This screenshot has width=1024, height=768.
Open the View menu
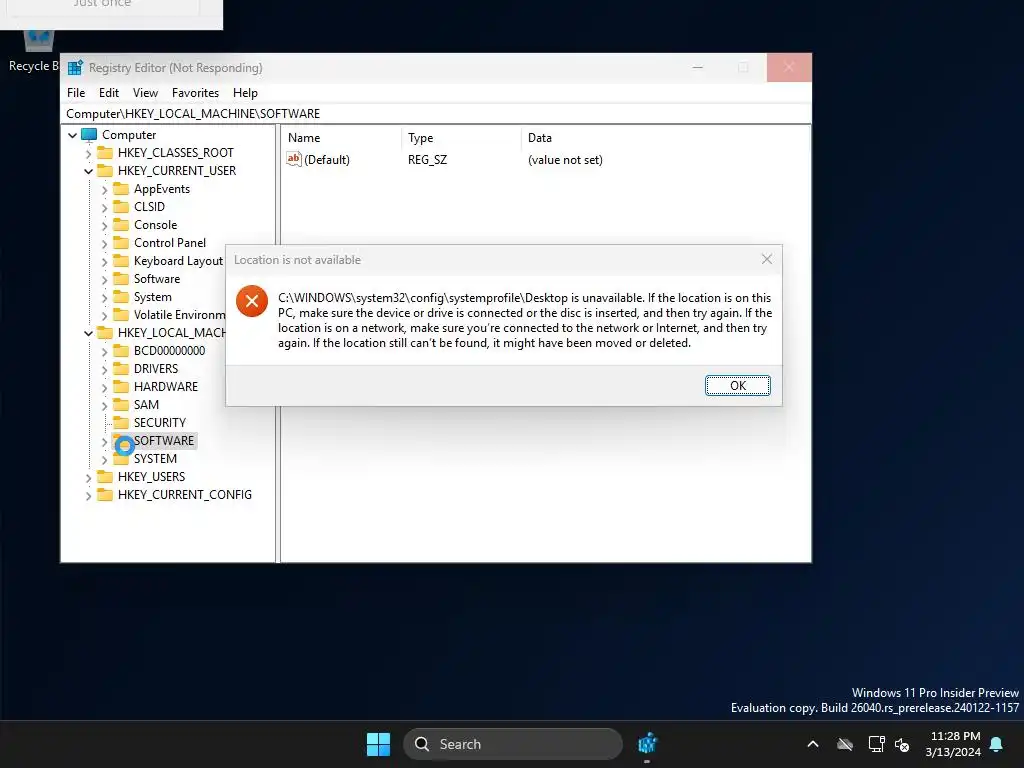(145, 93)
